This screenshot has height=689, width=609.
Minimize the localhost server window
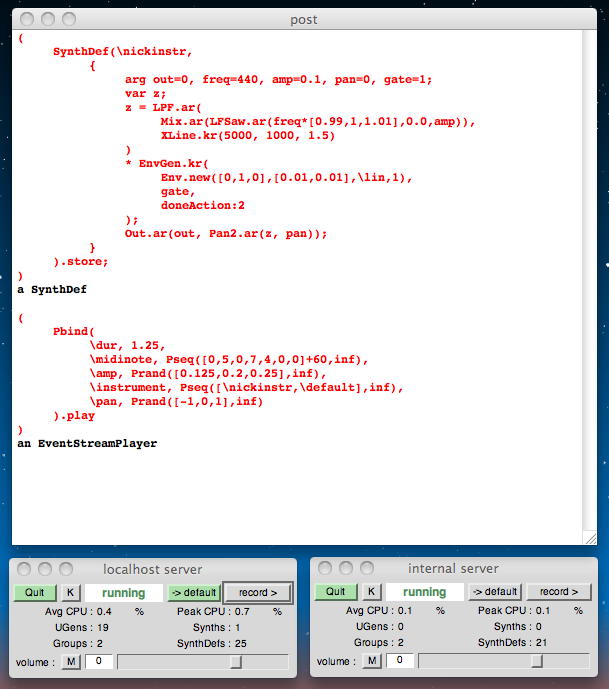(45, 569)
